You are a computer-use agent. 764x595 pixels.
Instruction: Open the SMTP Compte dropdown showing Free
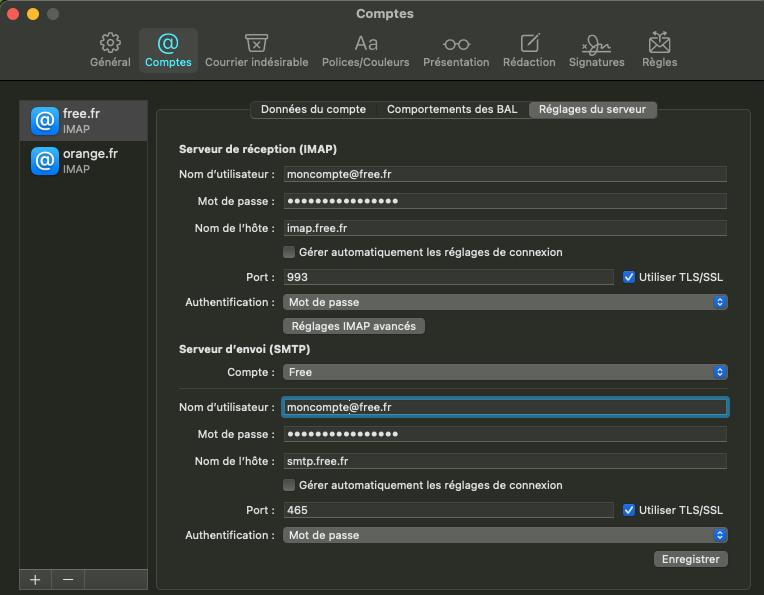505,372
